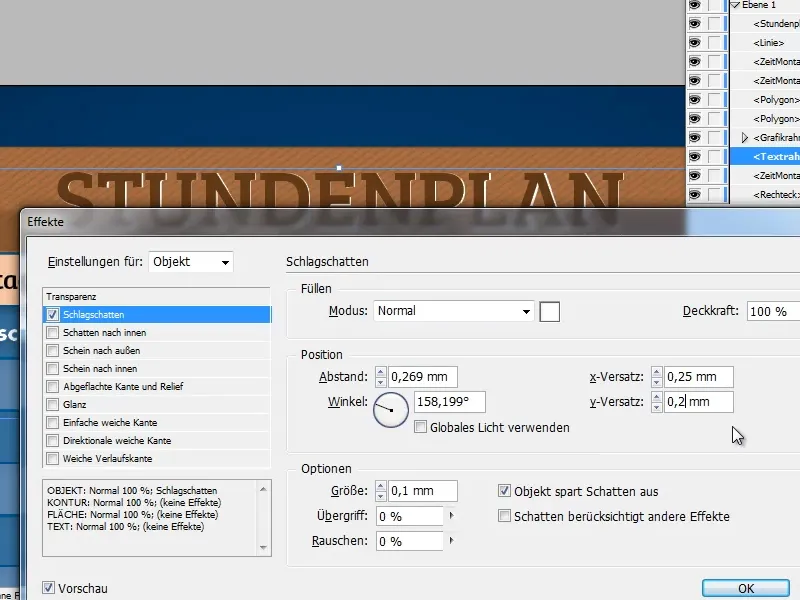The image size is (800, 600).
Task: Click the Übergriff percent field
Action: 410,516
